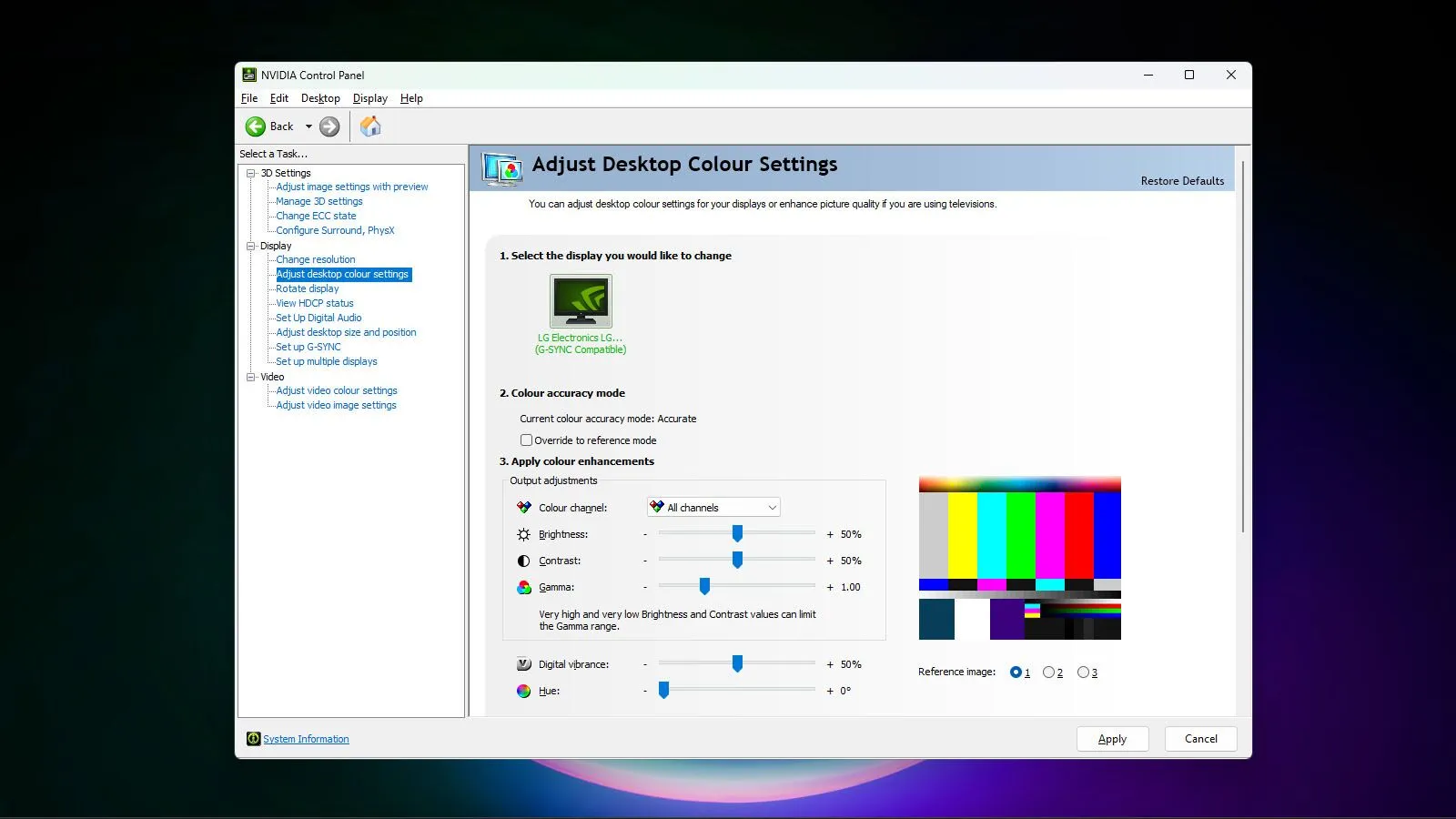Click the dropdown arrow beside Back
Image resolution: width=1456 pixels, height=819 pixels.
point(308,126)
